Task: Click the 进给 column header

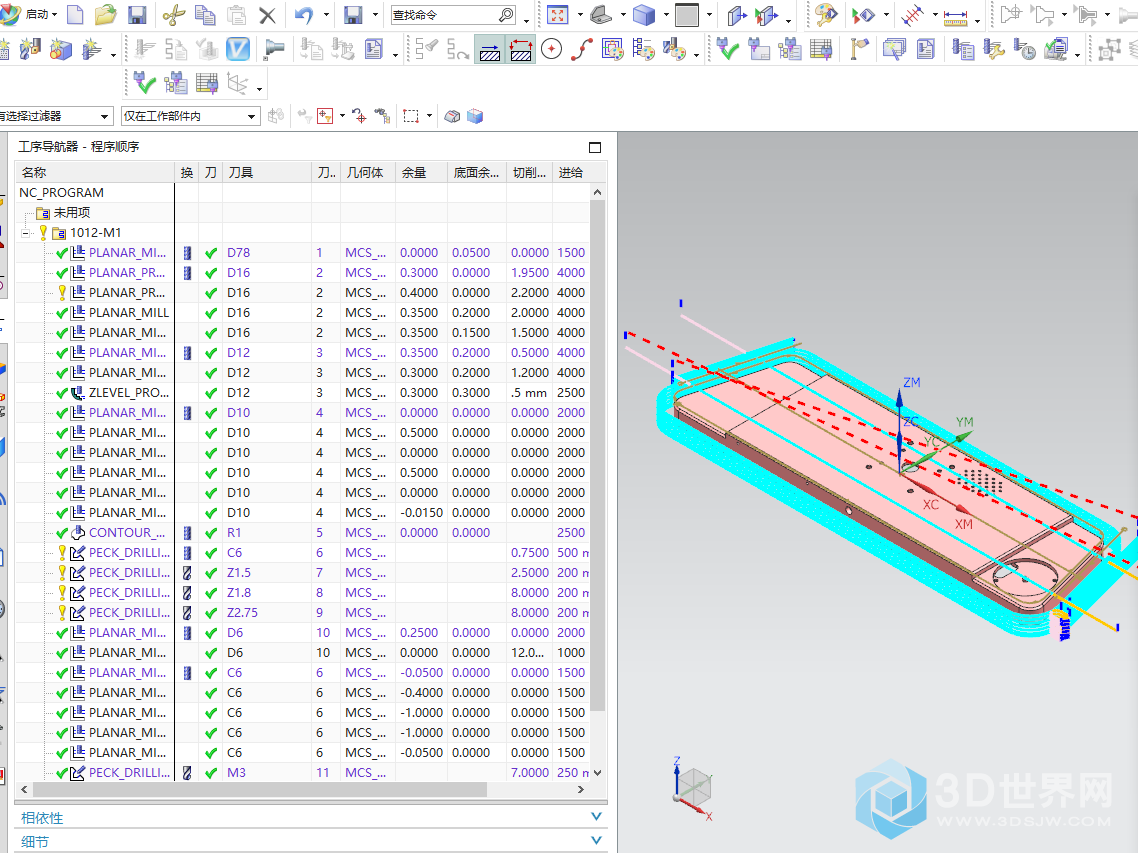Action: pyautogui.click(x=571, y=173)
